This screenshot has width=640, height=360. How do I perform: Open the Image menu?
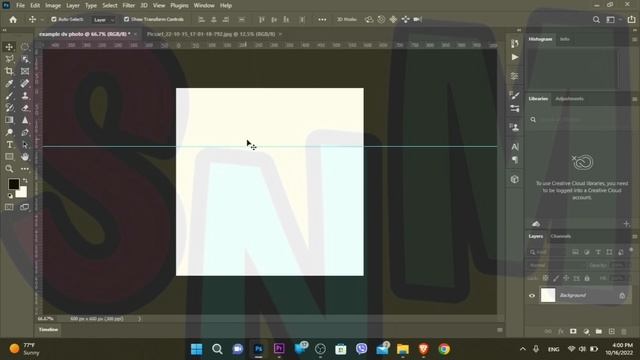click(53, 6)
